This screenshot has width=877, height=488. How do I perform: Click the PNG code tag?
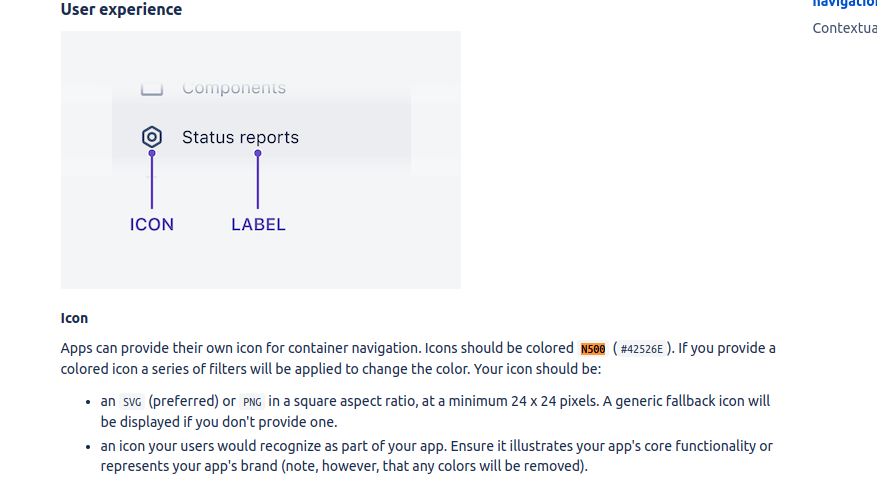click(252, 402)
